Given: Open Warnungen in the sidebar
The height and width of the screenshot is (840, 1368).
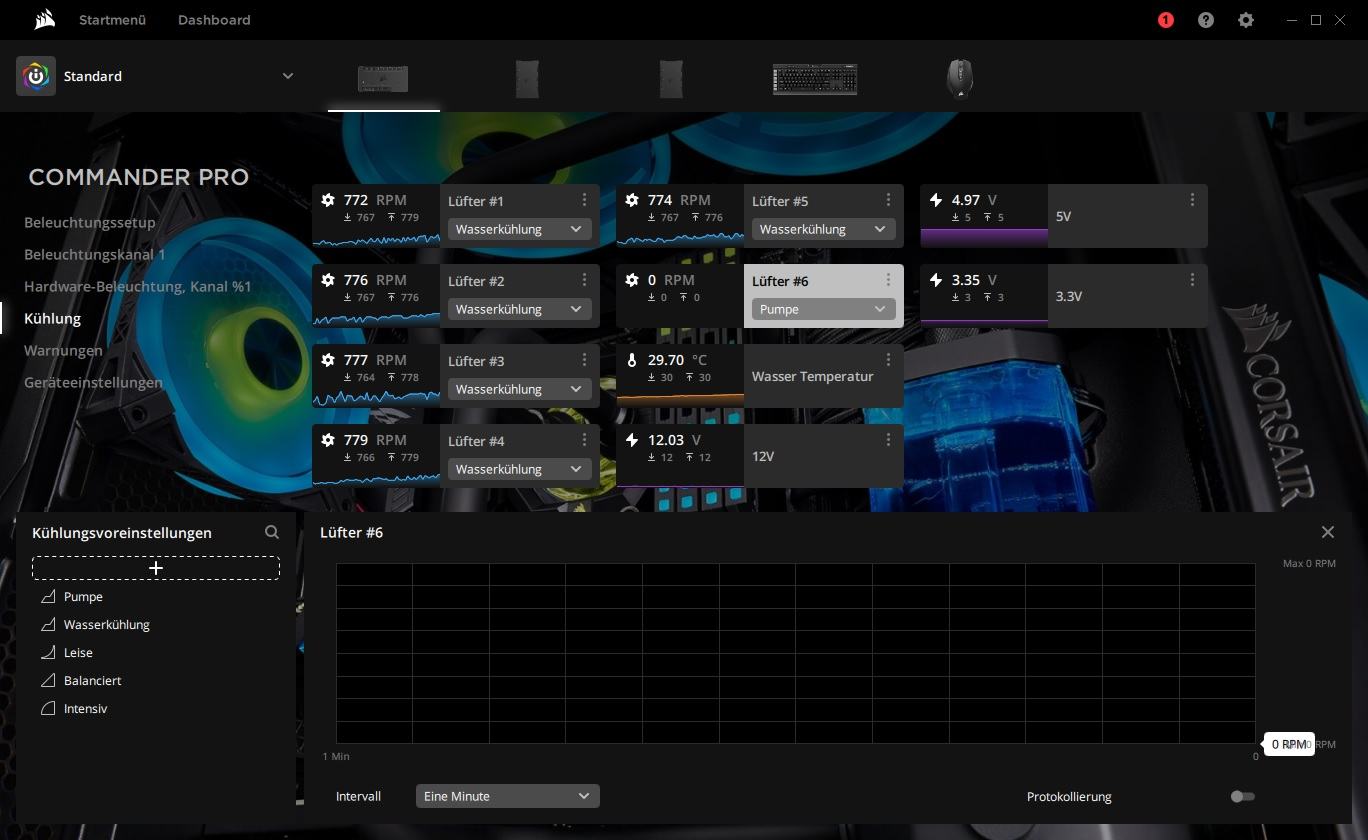Looking at the screenshot, I should pos(63,350).
